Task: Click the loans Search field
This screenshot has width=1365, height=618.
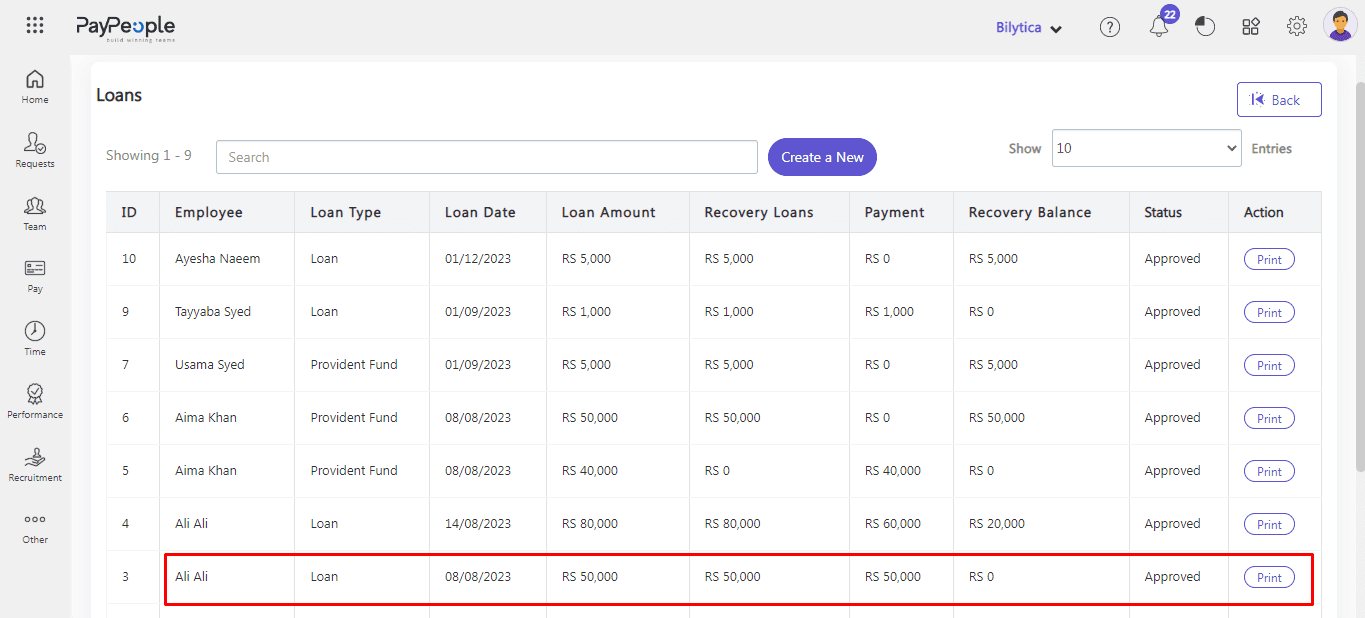Action: [487, 157]
